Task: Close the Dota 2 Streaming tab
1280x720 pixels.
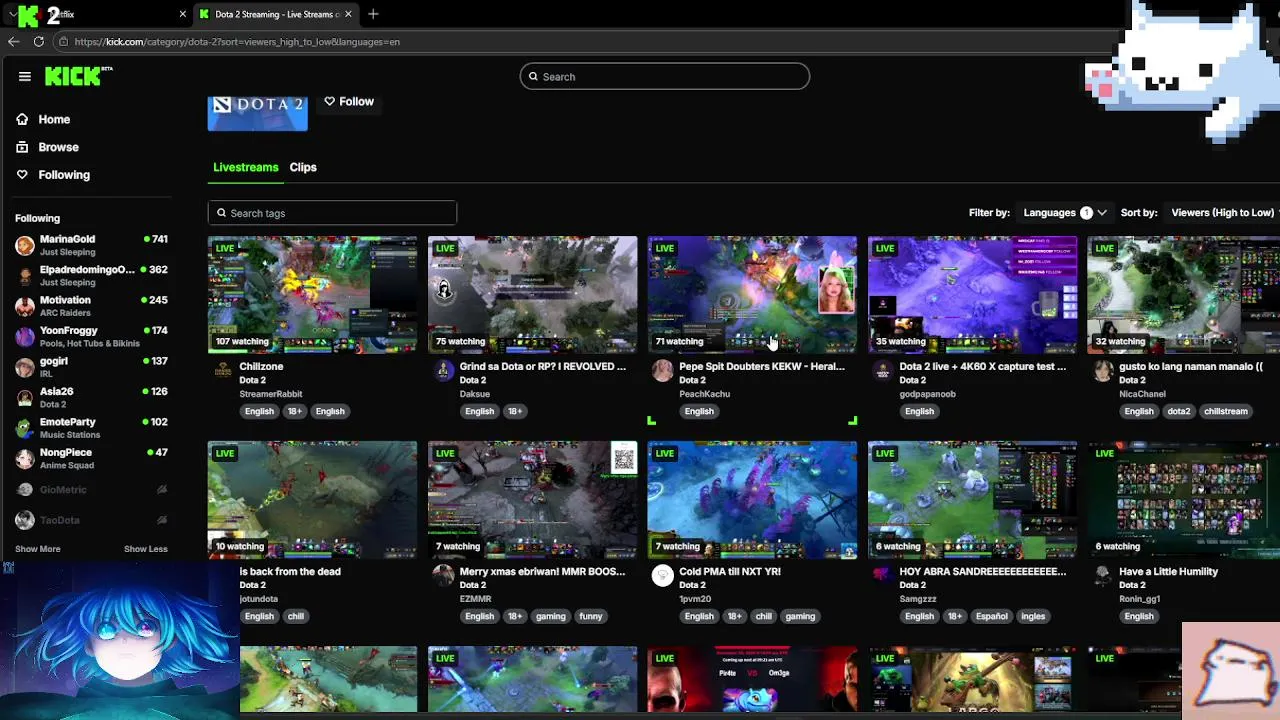Action: tap(348, 14)
